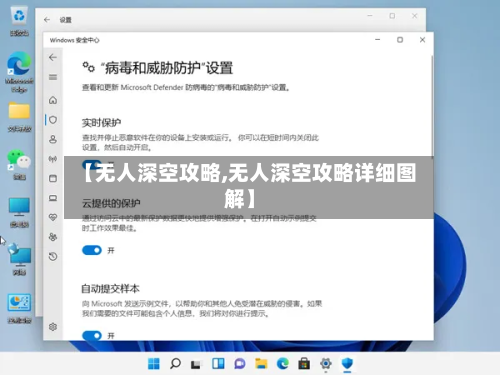Select the Virus & threat protection shield icon
The image size is (500, 375).
[x=53, y=120]
